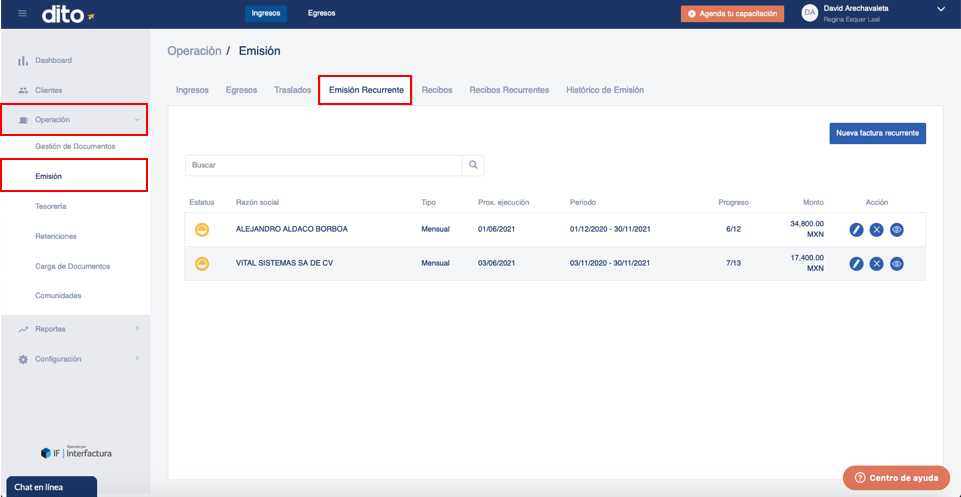This screenshot has height=497, width=961.
Task: Click VITAL SISTEMAS SA DE CV company name
Action: (284, 264)
